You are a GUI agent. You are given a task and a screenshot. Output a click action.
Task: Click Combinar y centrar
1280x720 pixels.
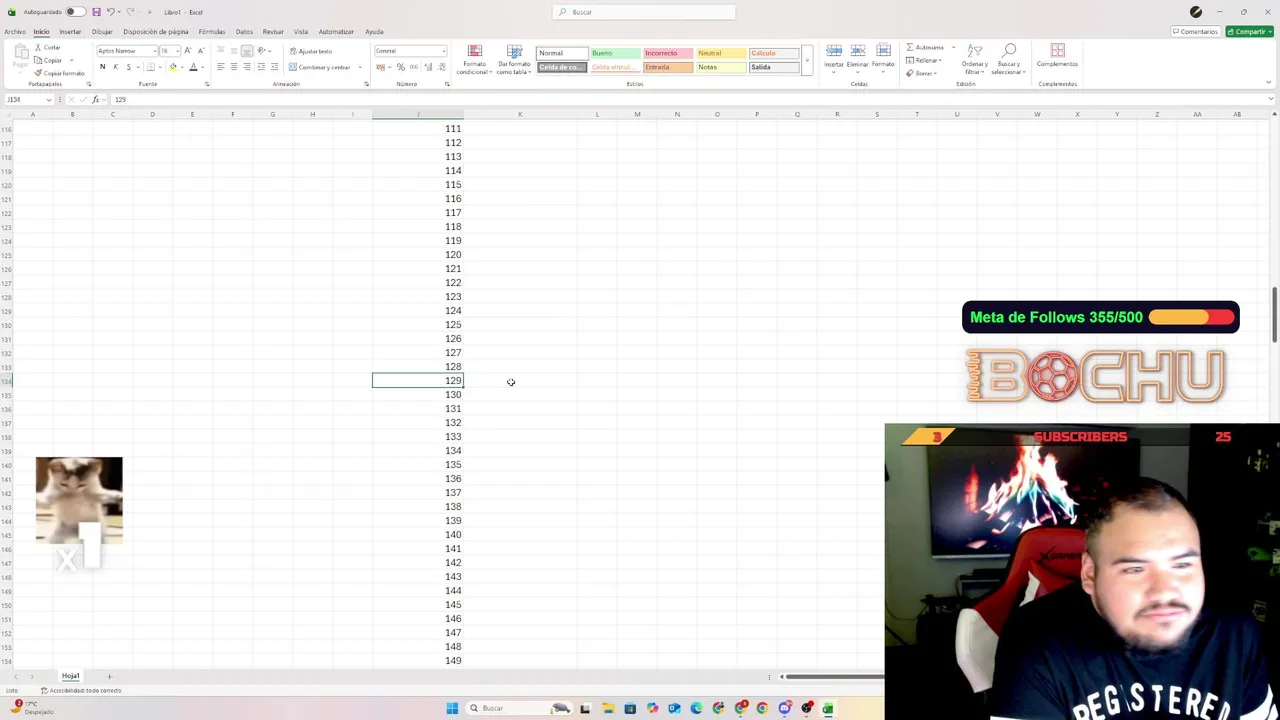click(320, 67)
